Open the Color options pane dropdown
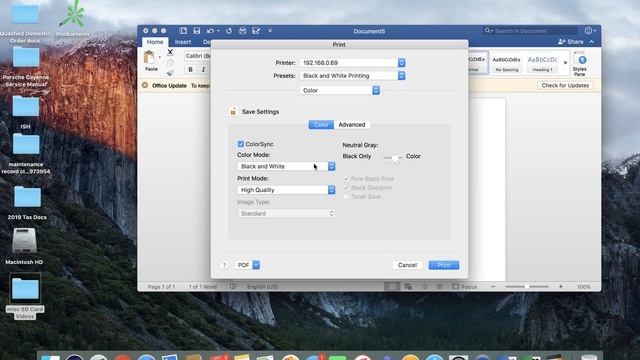640x360 pixels. [x=340, y=90]
